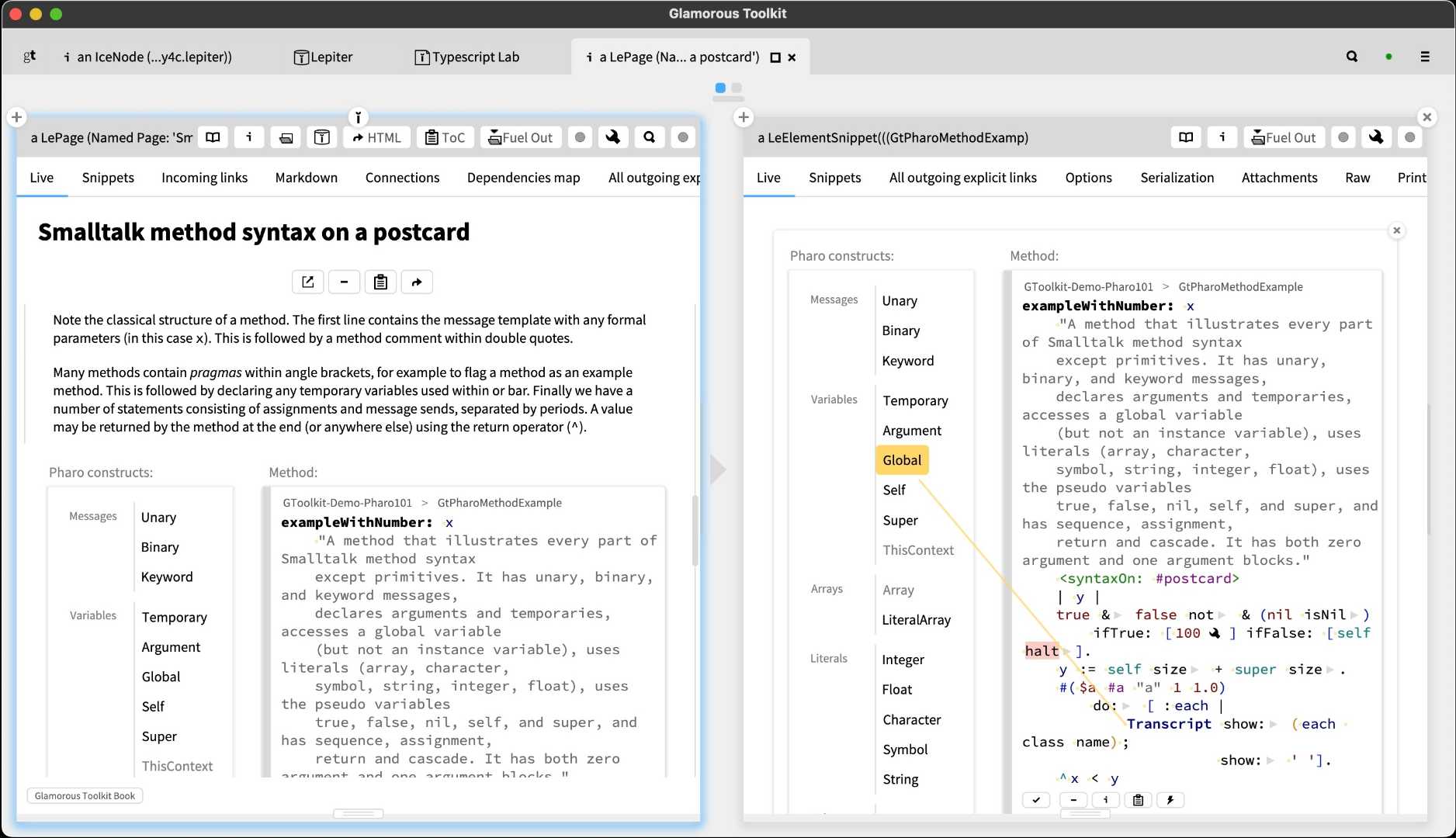Expand the triangle after 'isNil' in the code

[x=1354, y=615]
